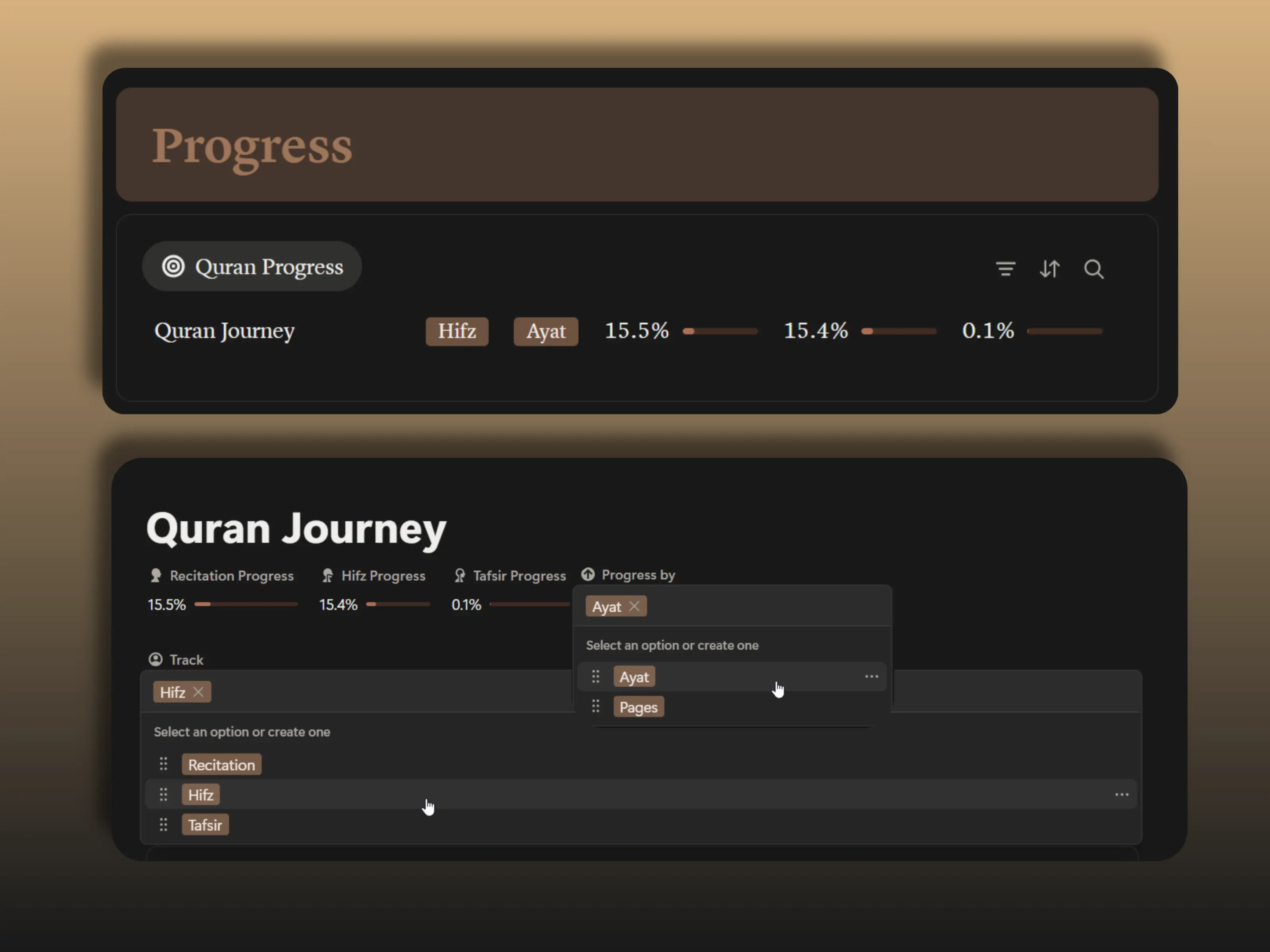Open more options for Hifz option
Image resolution: width=1270 pixels, height=952 pixels.
[1121, 795]
